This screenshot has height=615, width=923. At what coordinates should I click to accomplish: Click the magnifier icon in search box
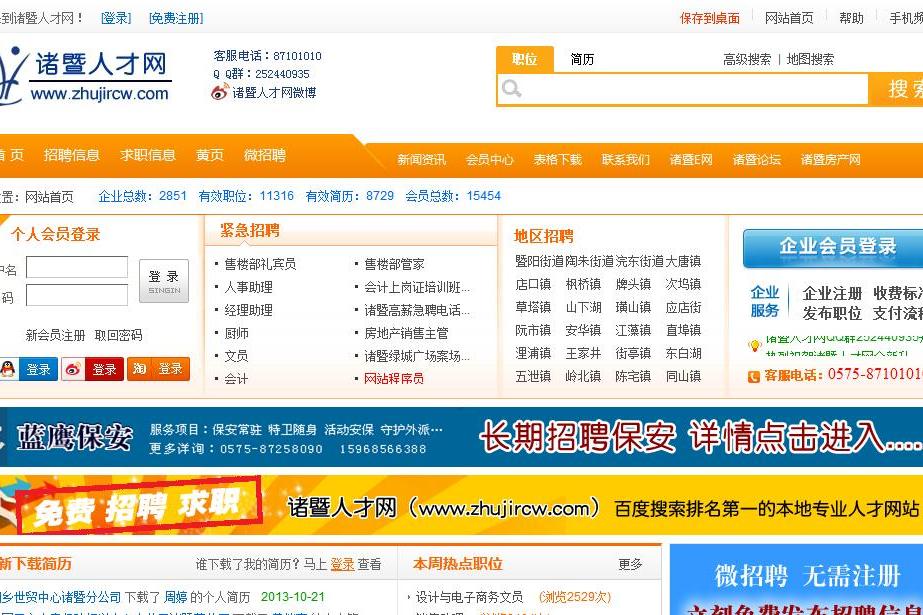coord(511,88)
